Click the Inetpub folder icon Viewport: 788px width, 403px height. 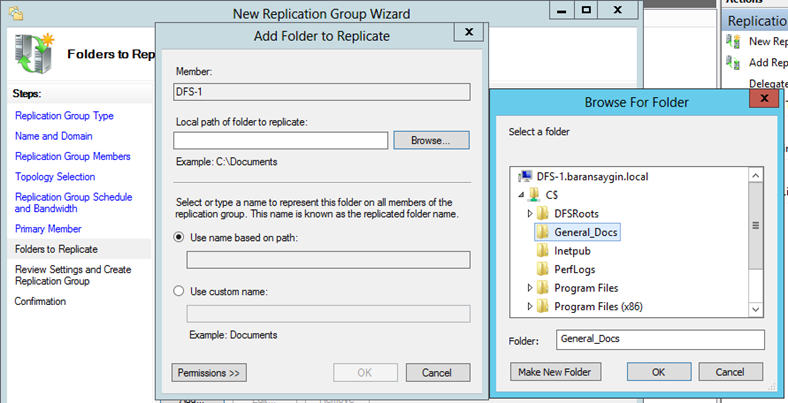pos(543,251)
